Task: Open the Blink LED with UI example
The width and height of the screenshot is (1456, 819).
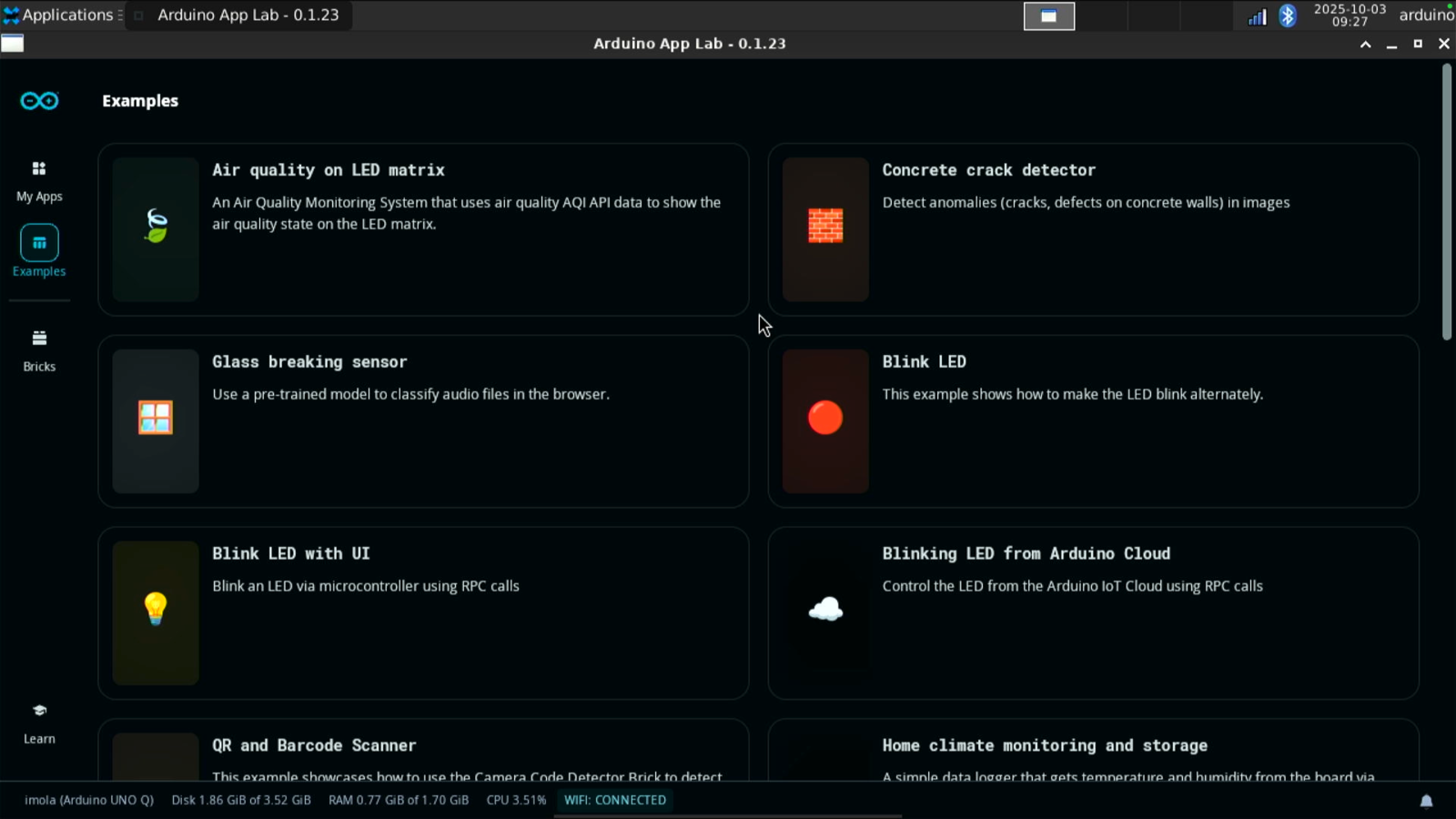Action: pos(423,613)
